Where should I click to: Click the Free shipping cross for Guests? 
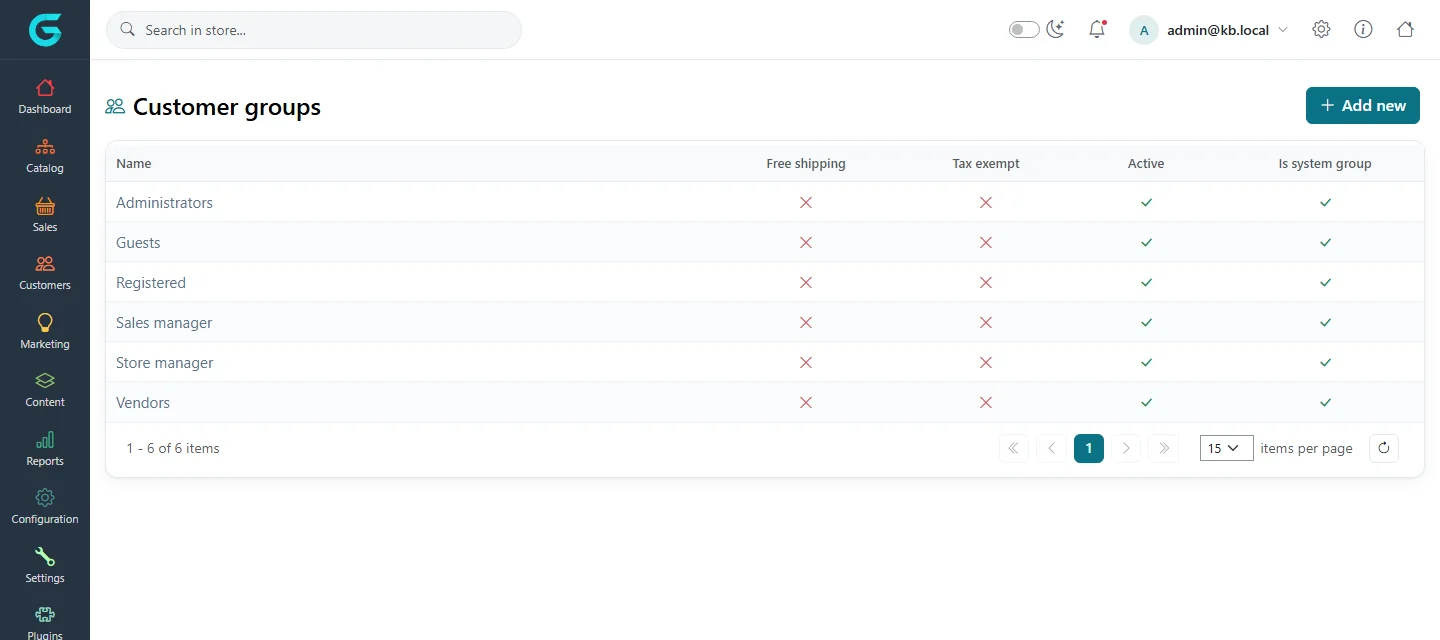pyautogui.click(x=806, y=242)
